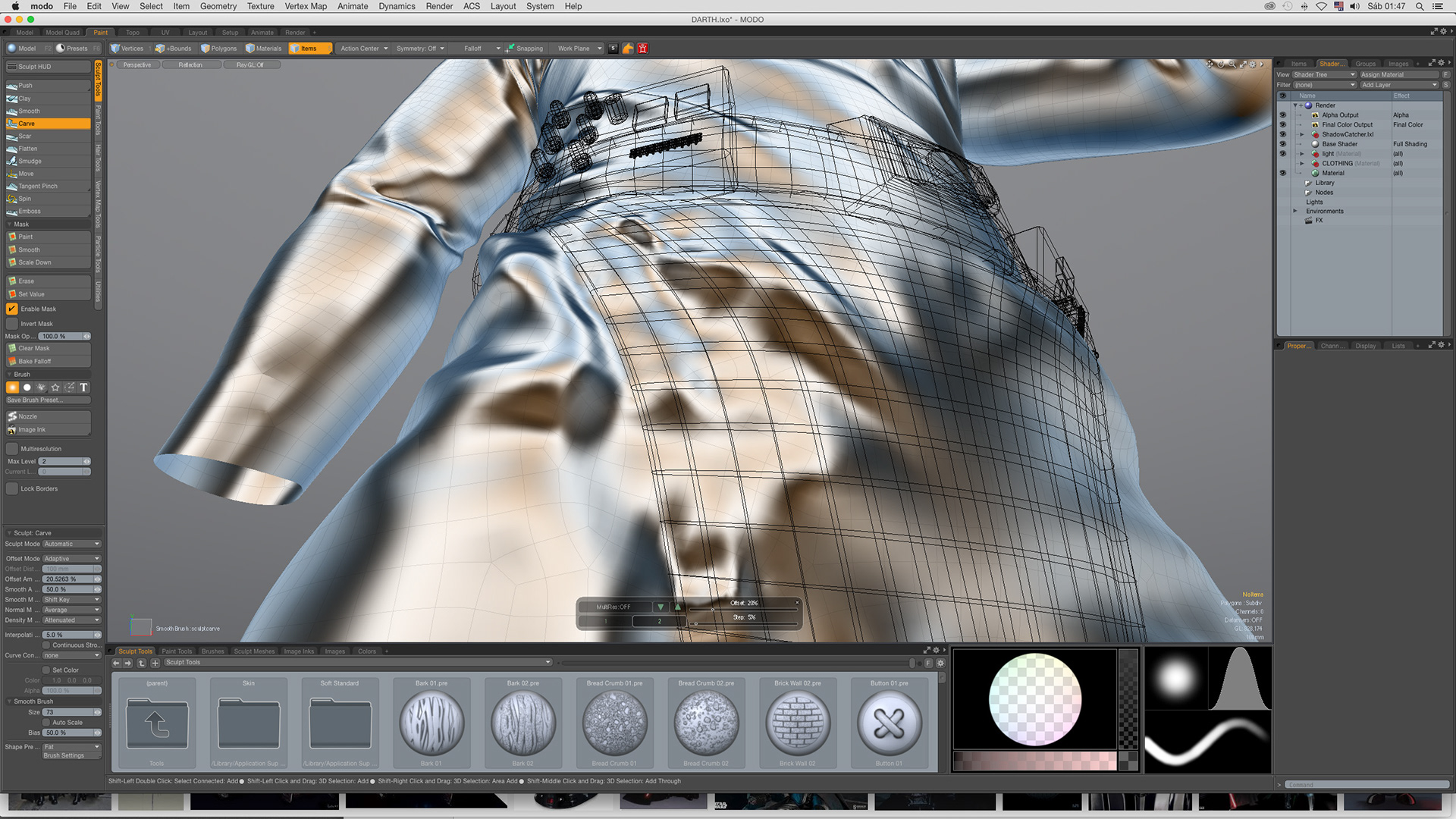The width and height of the screenshot is (1456, 819).
Task: Open macOS Spotlight search icon
Action: [1419, 6]
